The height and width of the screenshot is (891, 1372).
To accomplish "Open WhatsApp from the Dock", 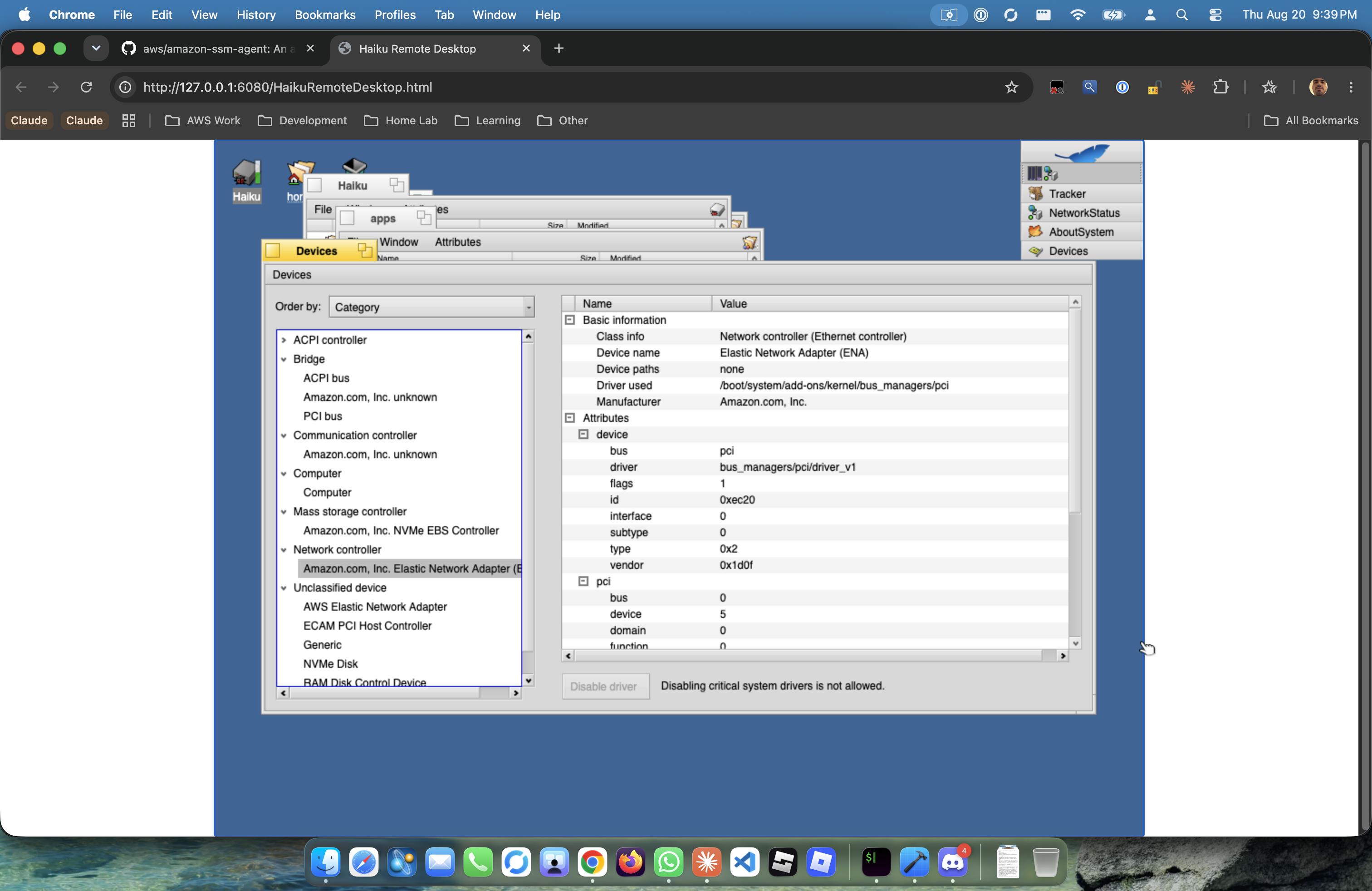I will [x=669, y=862].
